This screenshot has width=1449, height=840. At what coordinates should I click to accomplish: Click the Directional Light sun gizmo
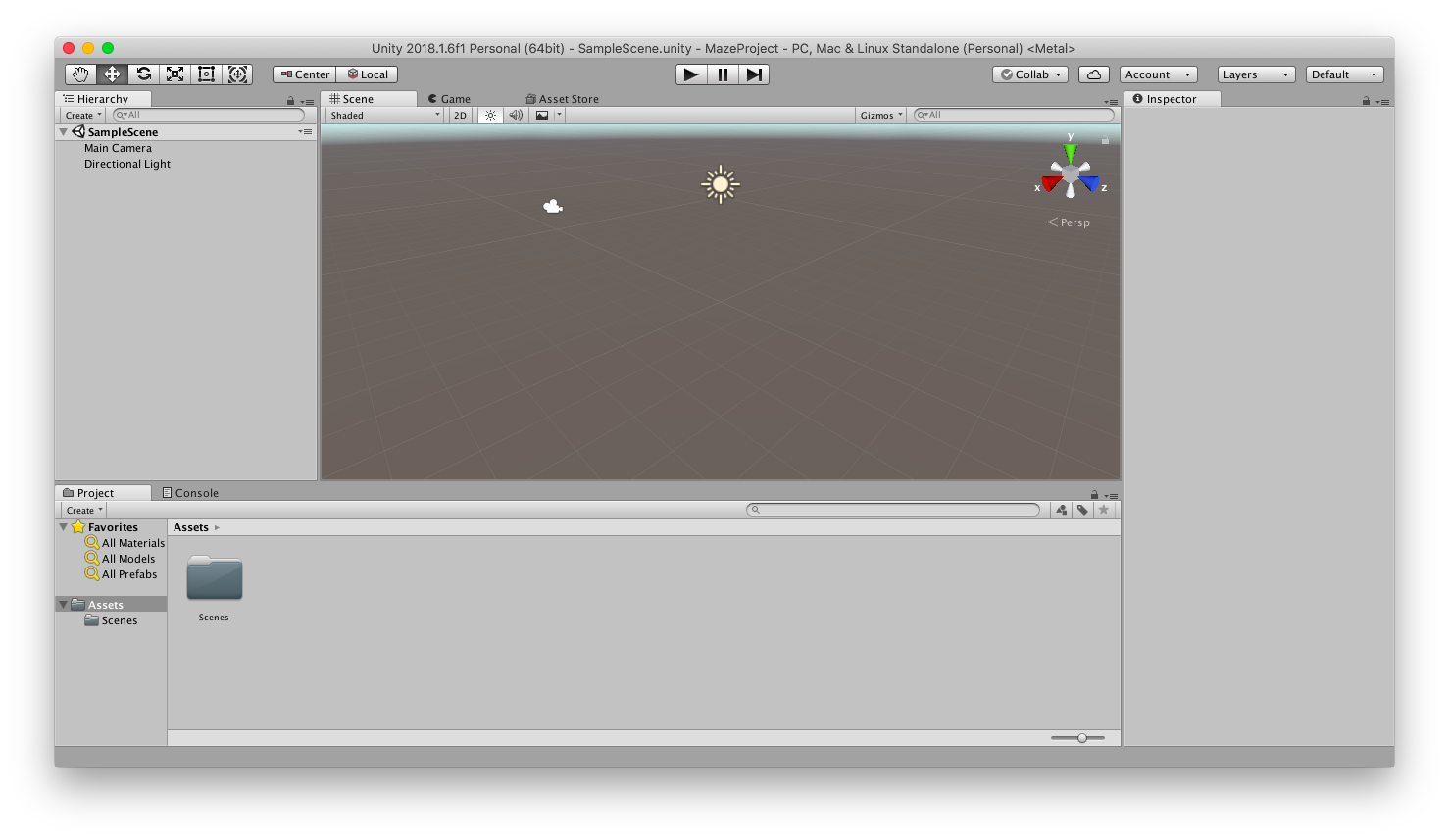(721, 184)
